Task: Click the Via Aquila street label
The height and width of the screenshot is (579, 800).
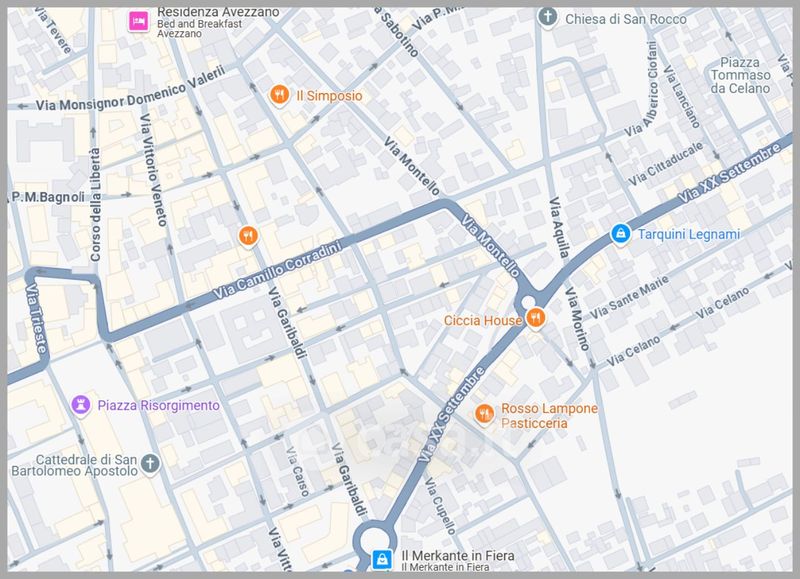Action: pos(559,227)
